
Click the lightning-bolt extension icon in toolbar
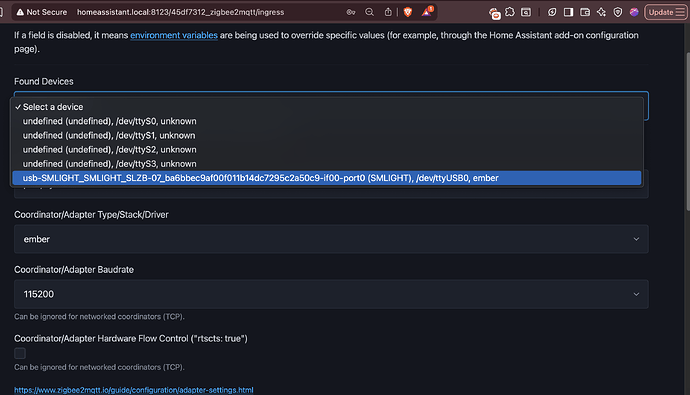point(552,12)
